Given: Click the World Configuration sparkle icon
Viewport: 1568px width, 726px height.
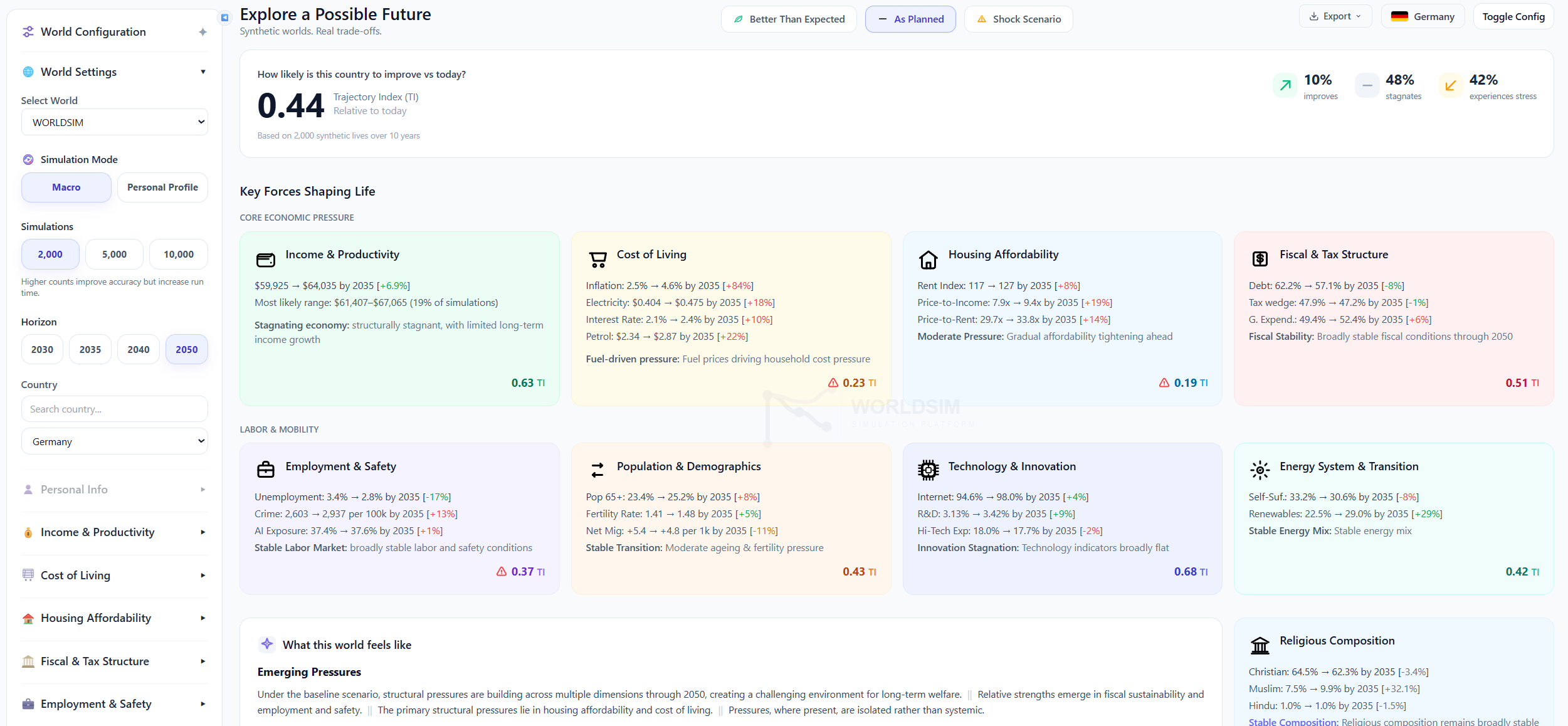Looking at the screenshot, I should tap(203, 32).
